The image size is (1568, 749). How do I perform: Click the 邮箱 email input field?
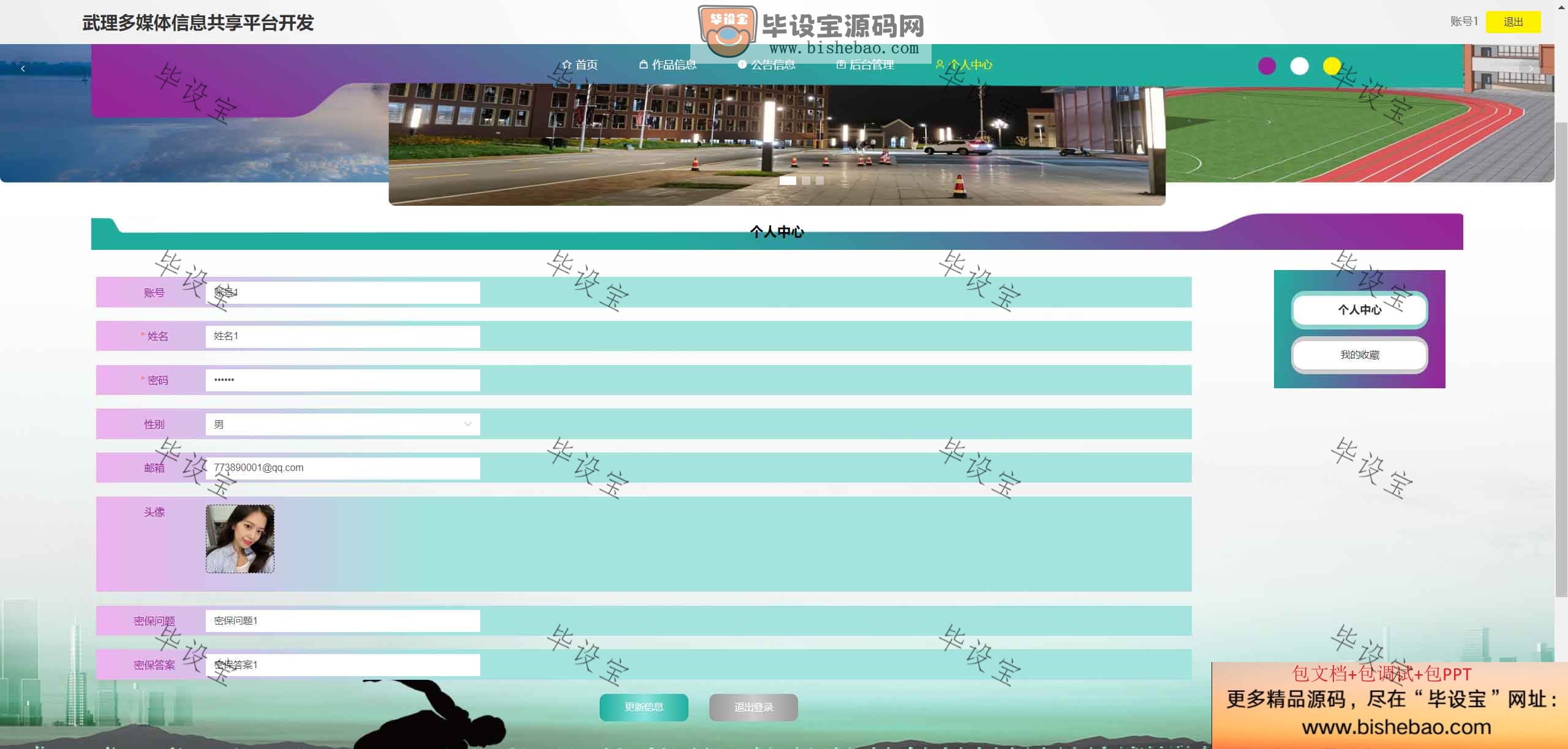342,467
